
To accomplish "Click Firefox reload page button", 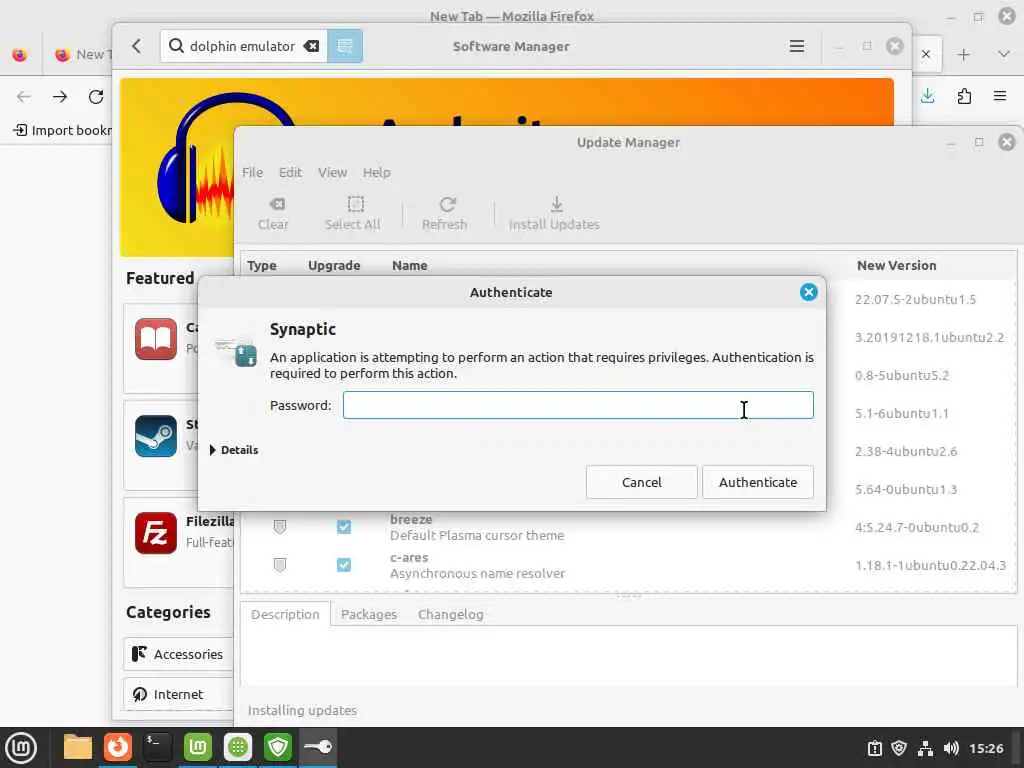I will [x=96, y=97].
